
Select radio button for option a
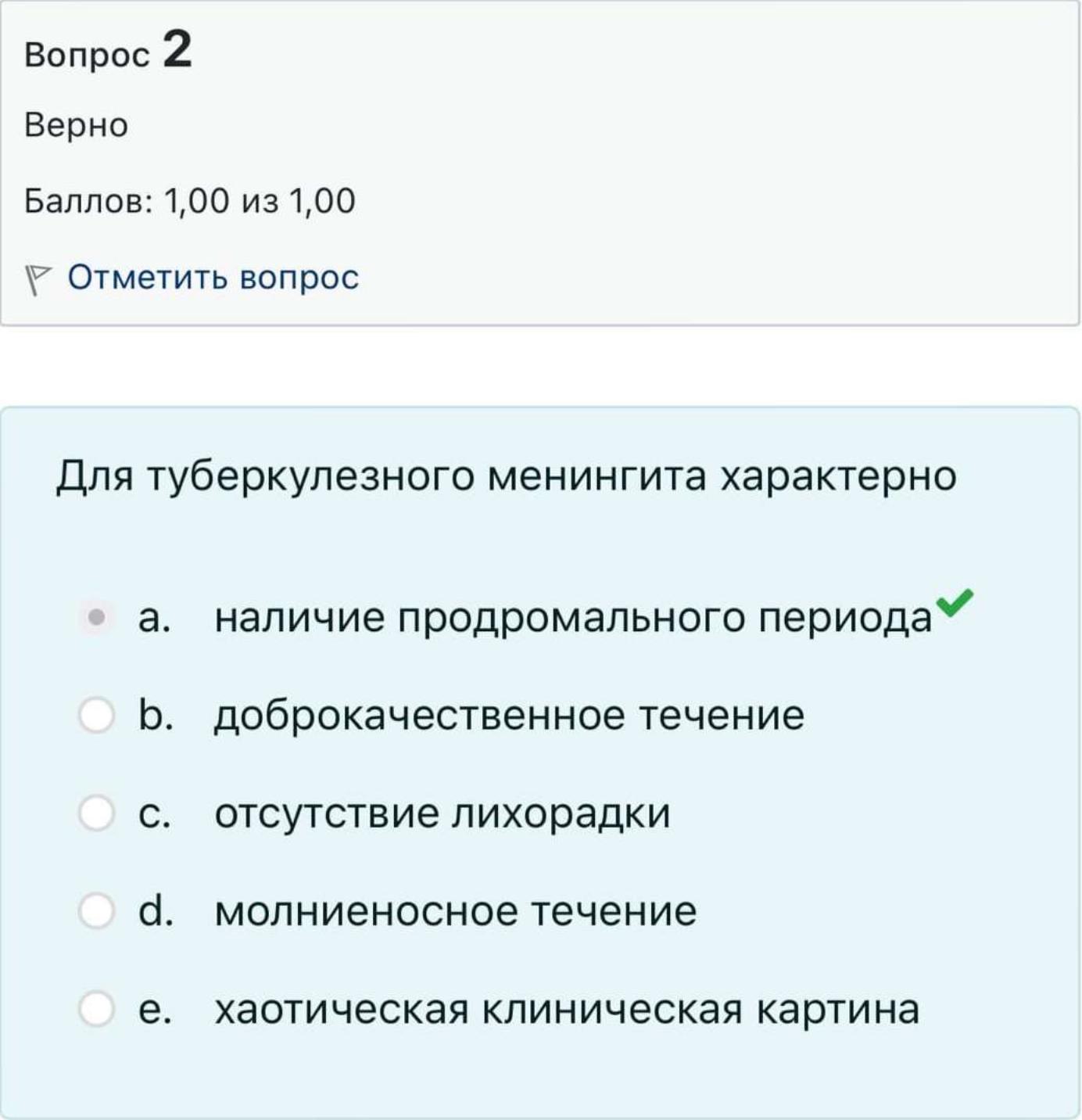(x=96, y=618)
